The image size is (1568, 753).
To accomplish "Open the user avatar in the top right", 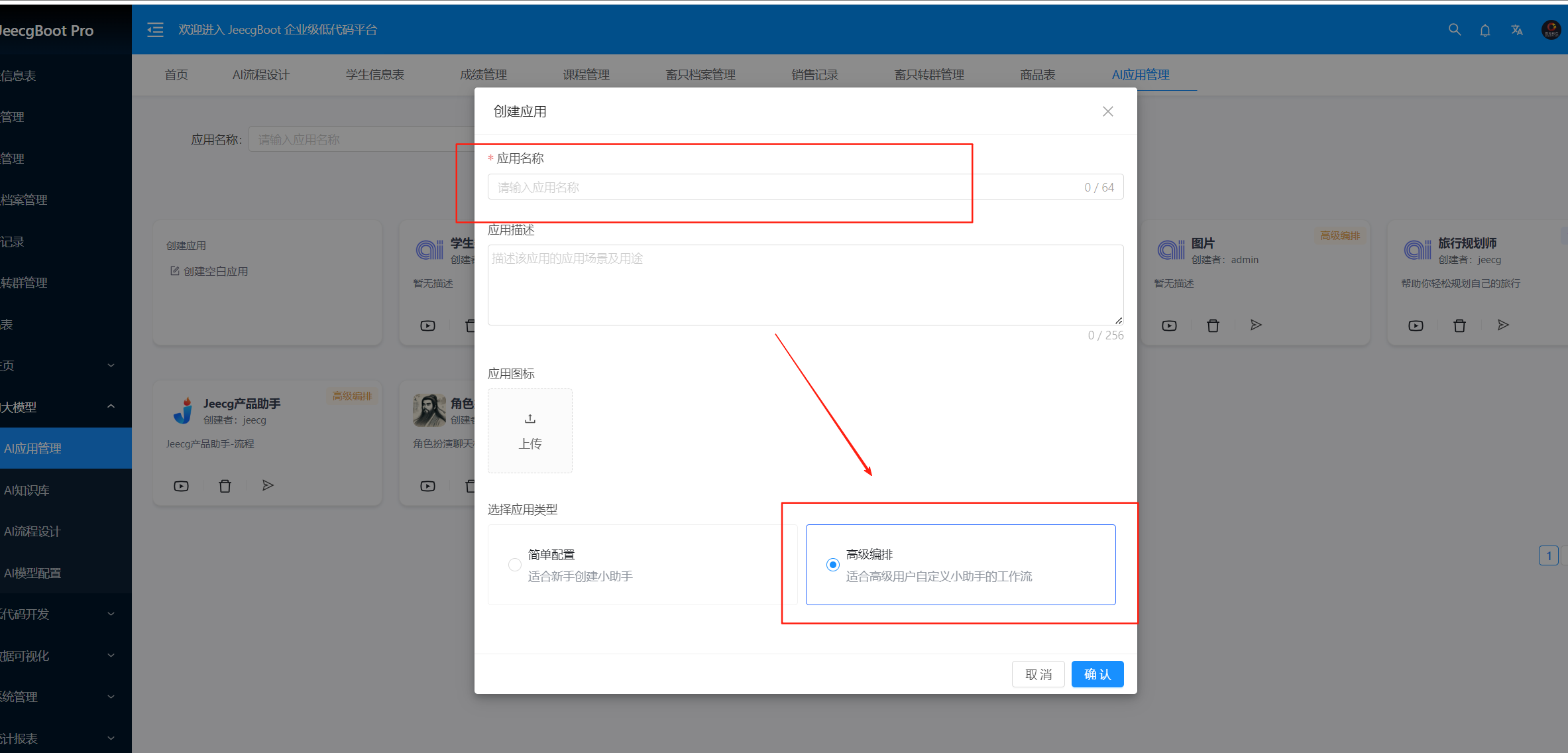I will point(1550,30).
